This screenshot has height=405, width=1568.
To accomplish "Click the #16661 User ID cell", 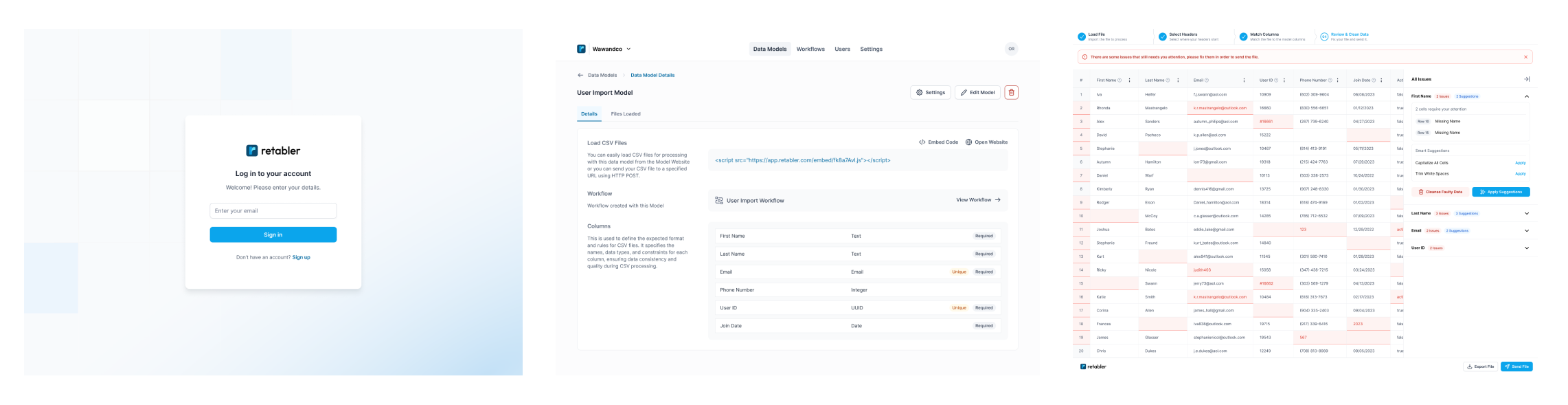I will pos(1273,122).
